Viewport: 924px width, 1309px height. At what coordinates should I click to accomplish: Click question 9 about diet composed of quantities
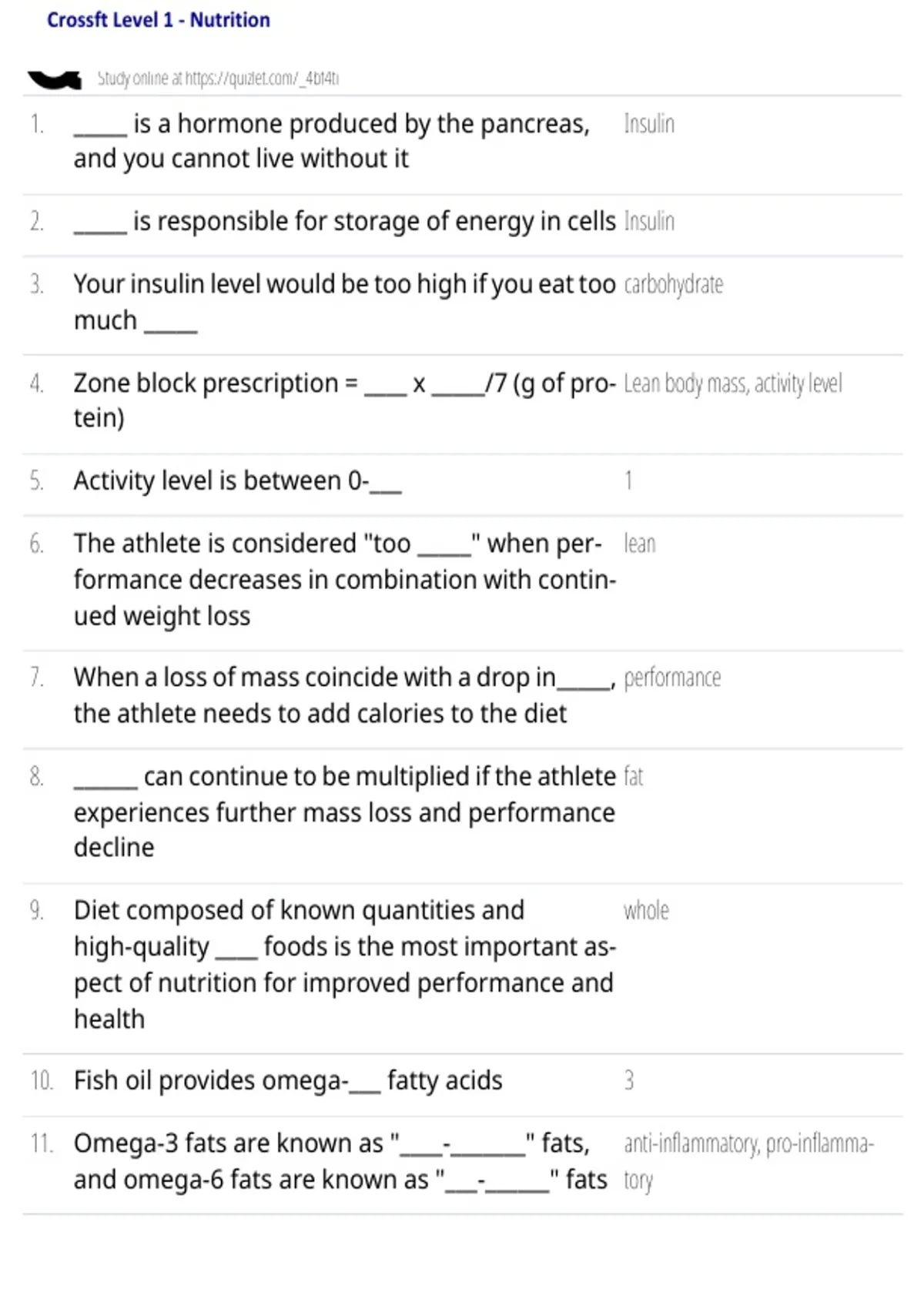345,965
